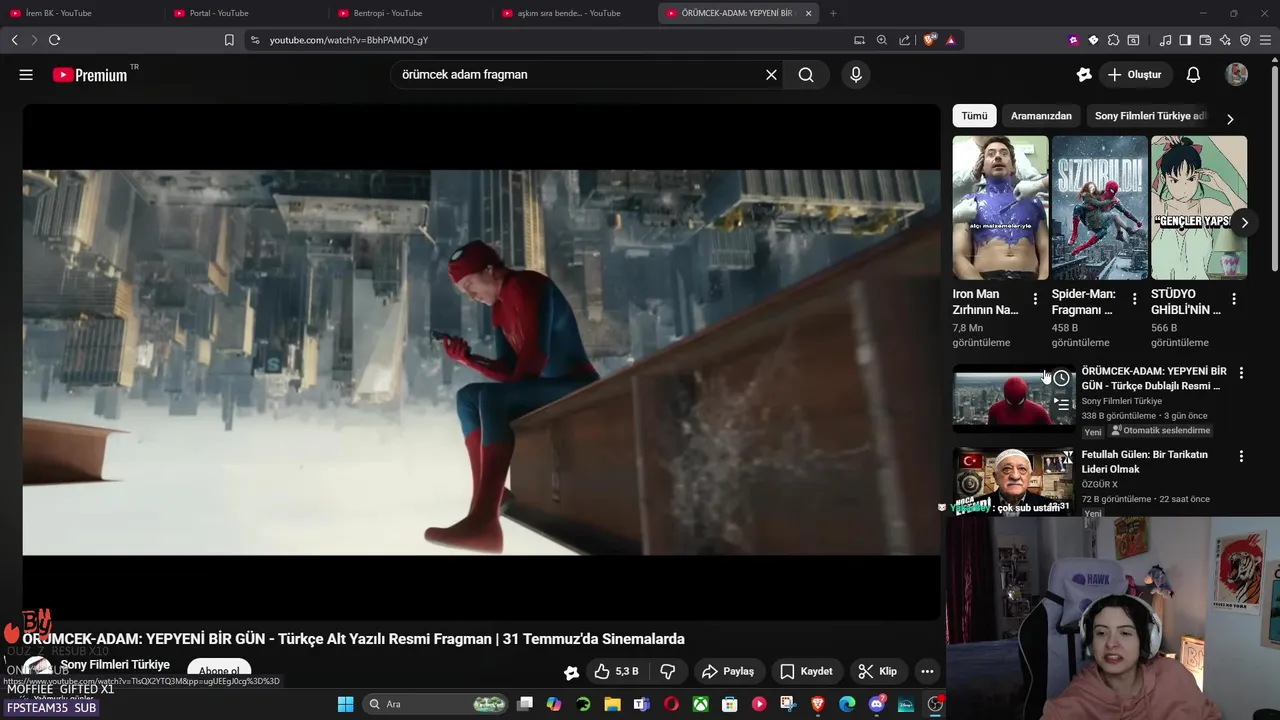This screenshot has height=720, width=1280.
Task: Open the notifications bell
Action: (1193, 75)
